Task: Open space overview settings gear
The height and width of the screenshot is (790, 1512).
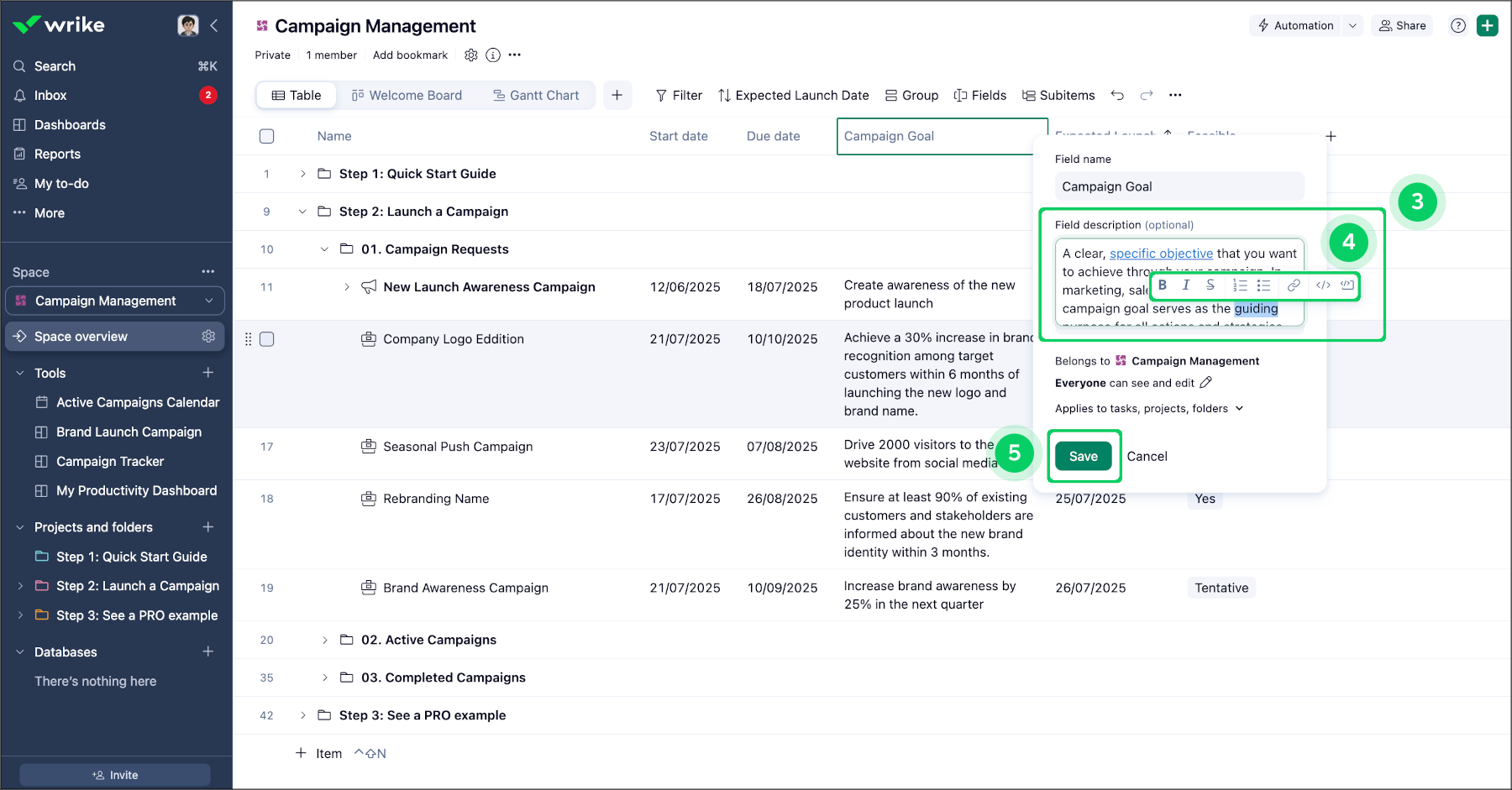Action: (x=208, y=337)
